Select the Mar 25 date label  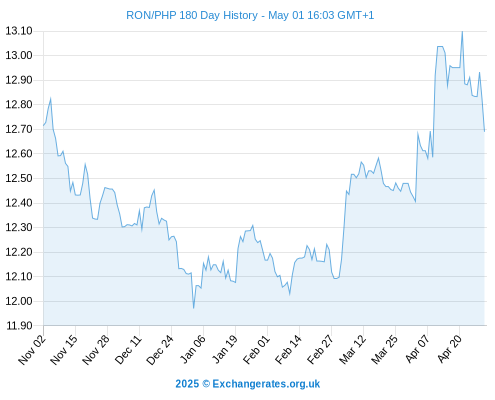click(x=384, y=350)
